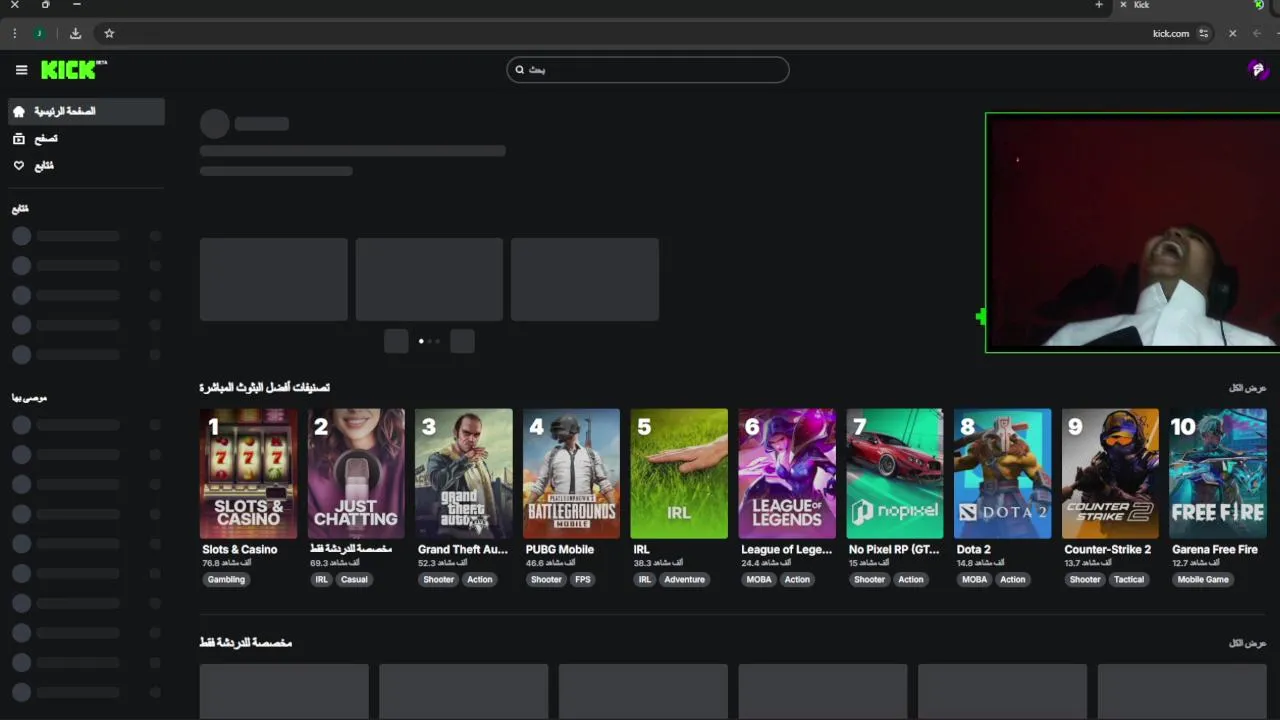Open Counter-Strike 2 category thumbnail
This screenshot has height=720, width=1280.
1110,474
